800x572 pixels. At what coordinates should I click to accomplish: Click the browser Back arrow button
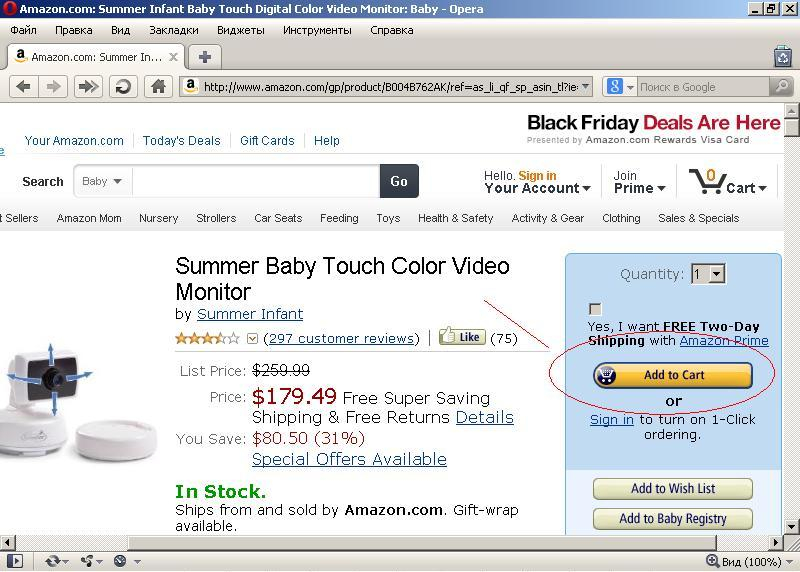coord(23,87)
